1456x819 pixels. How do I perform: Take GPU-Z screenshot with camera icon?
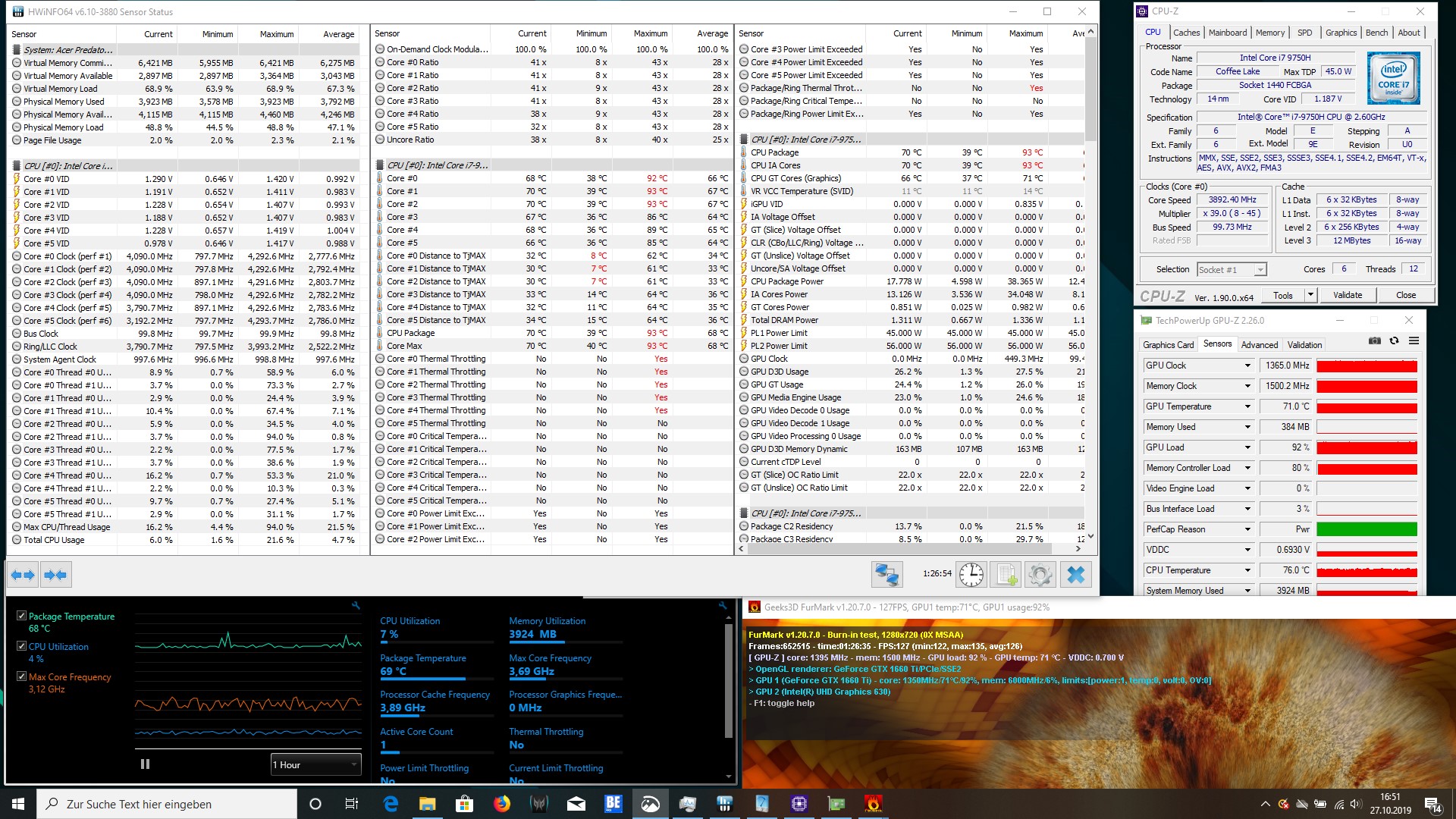click(x=1374, y=341)
